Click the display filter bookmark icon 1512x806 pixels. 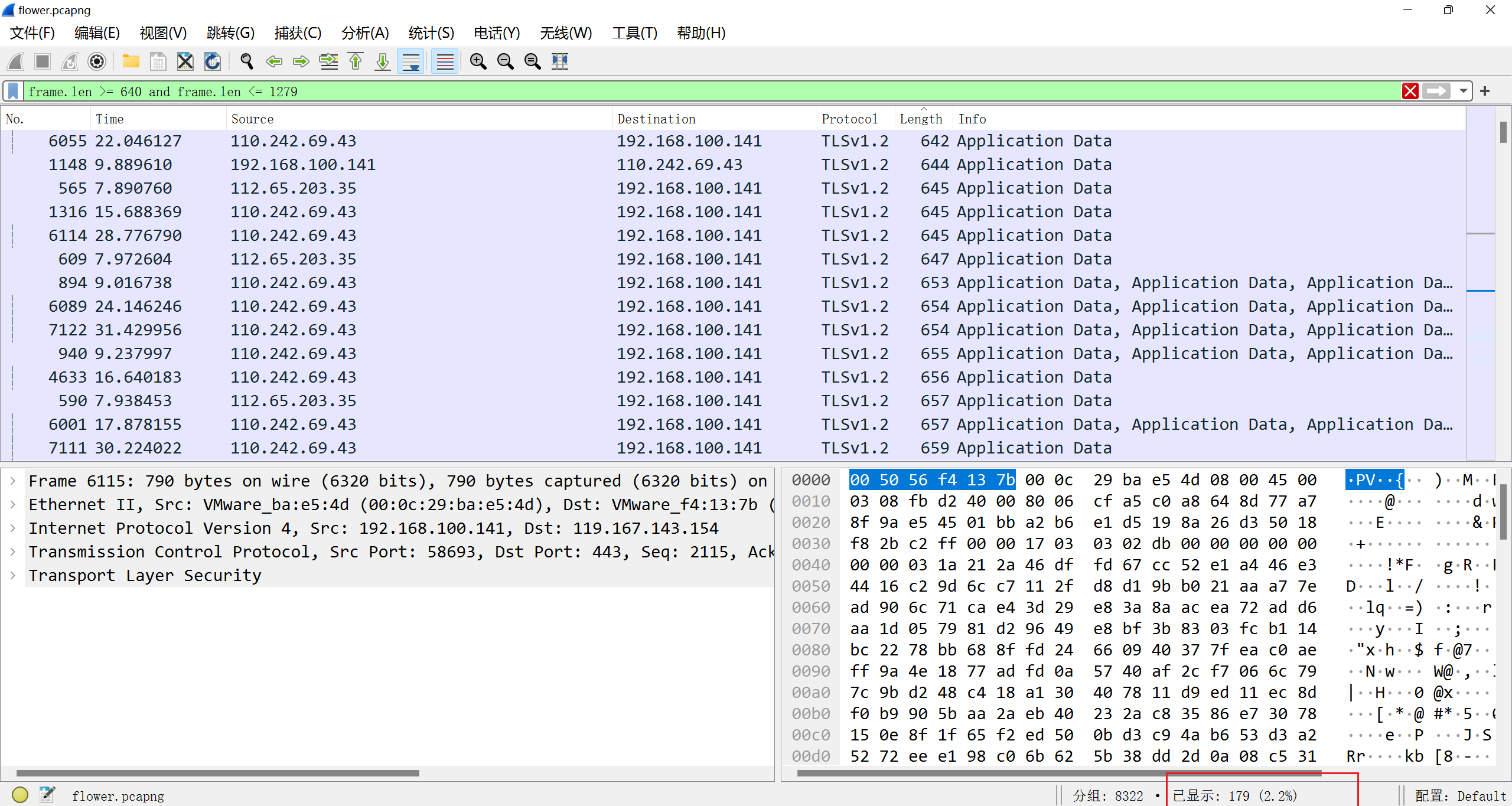tap(13, 92)
